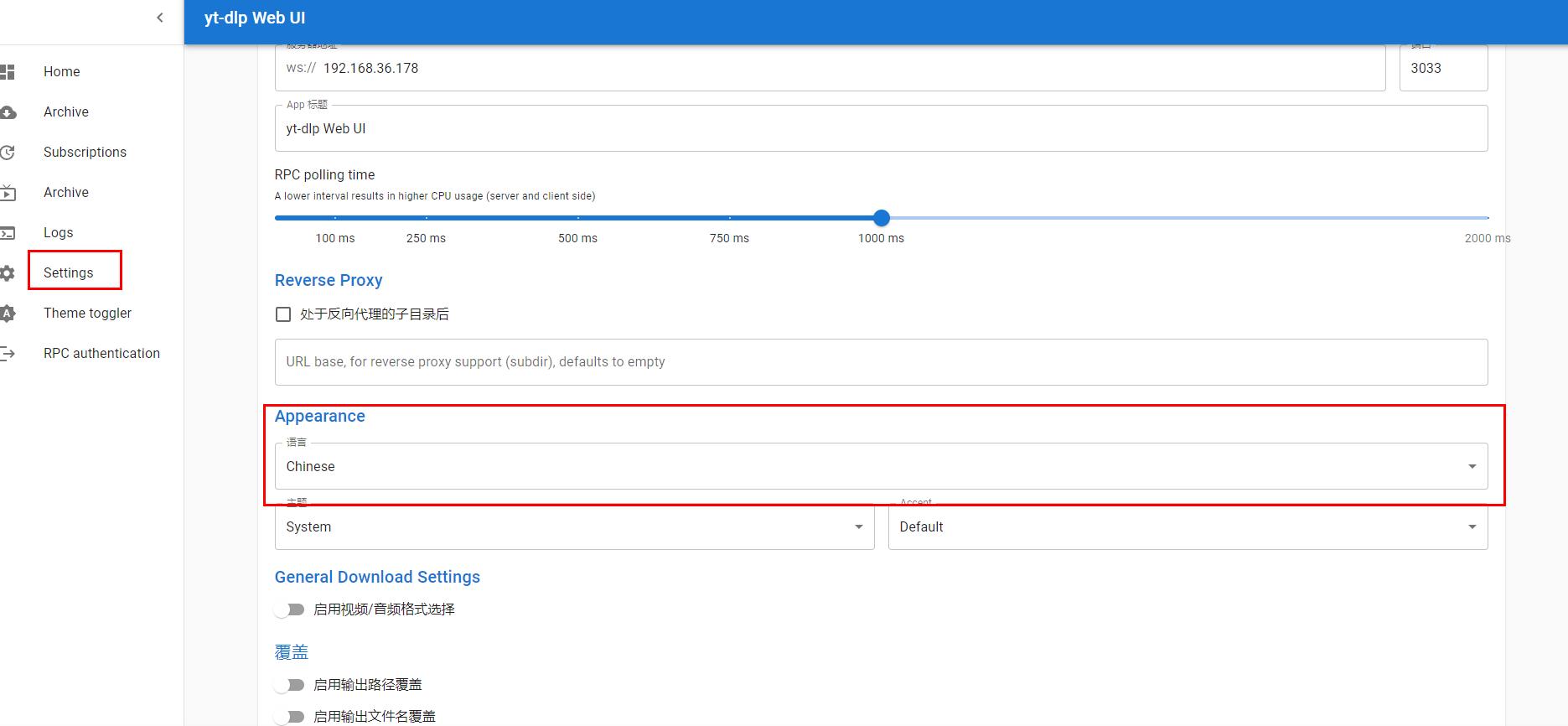1568x726 pixels.
Task: Click the Theme toggler brightness icon
Action: click(x=8, y=314)
